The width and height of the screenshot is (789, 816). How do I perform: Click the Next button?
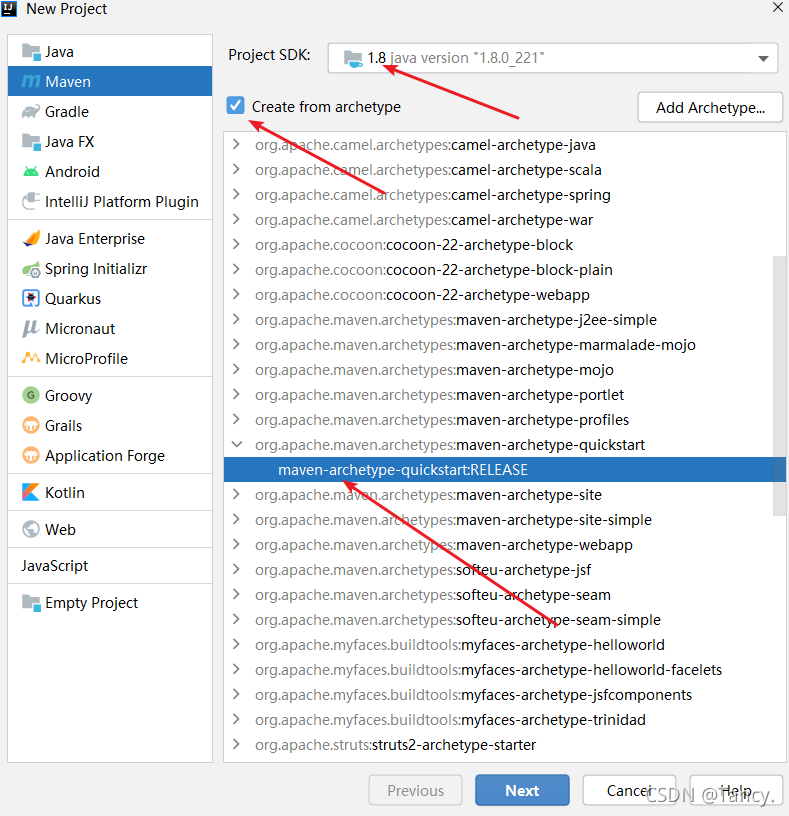522,790
